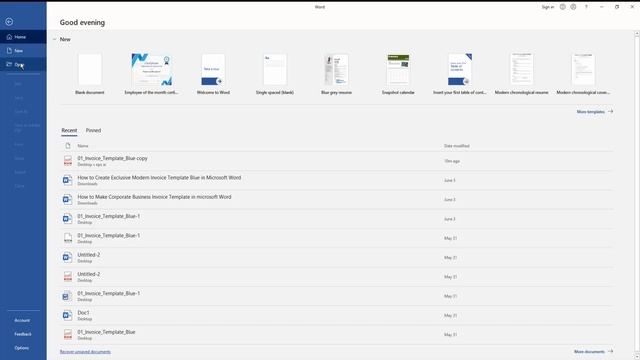Viewport: 640px width, 360px height.
Task: Click file type icon in list header
Action: [68, 146]
